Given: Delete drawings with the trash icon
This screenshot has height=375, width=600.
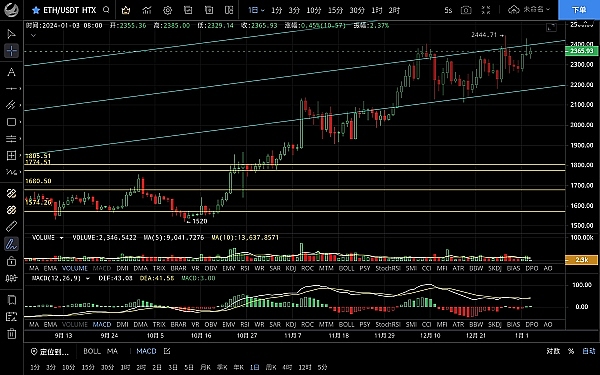Looking at the screenshot, I should pos(11,333).
